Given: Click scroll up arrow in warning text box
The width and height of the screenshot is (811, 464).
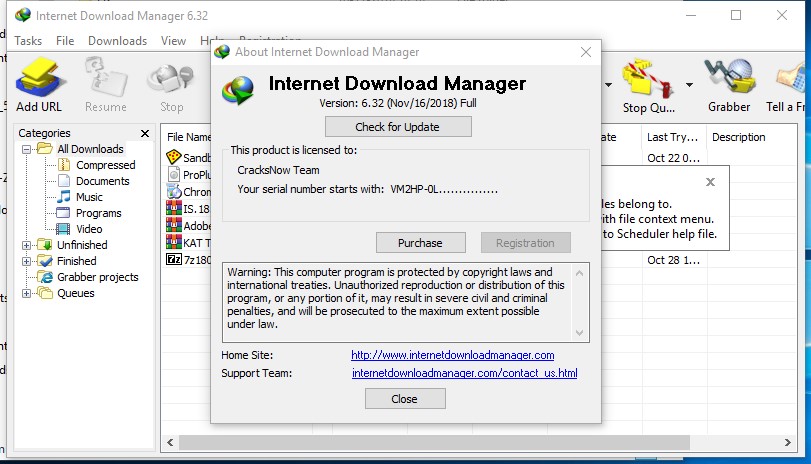Looking at the screenshot, I should pyautogui.click(x=579, y=273).
